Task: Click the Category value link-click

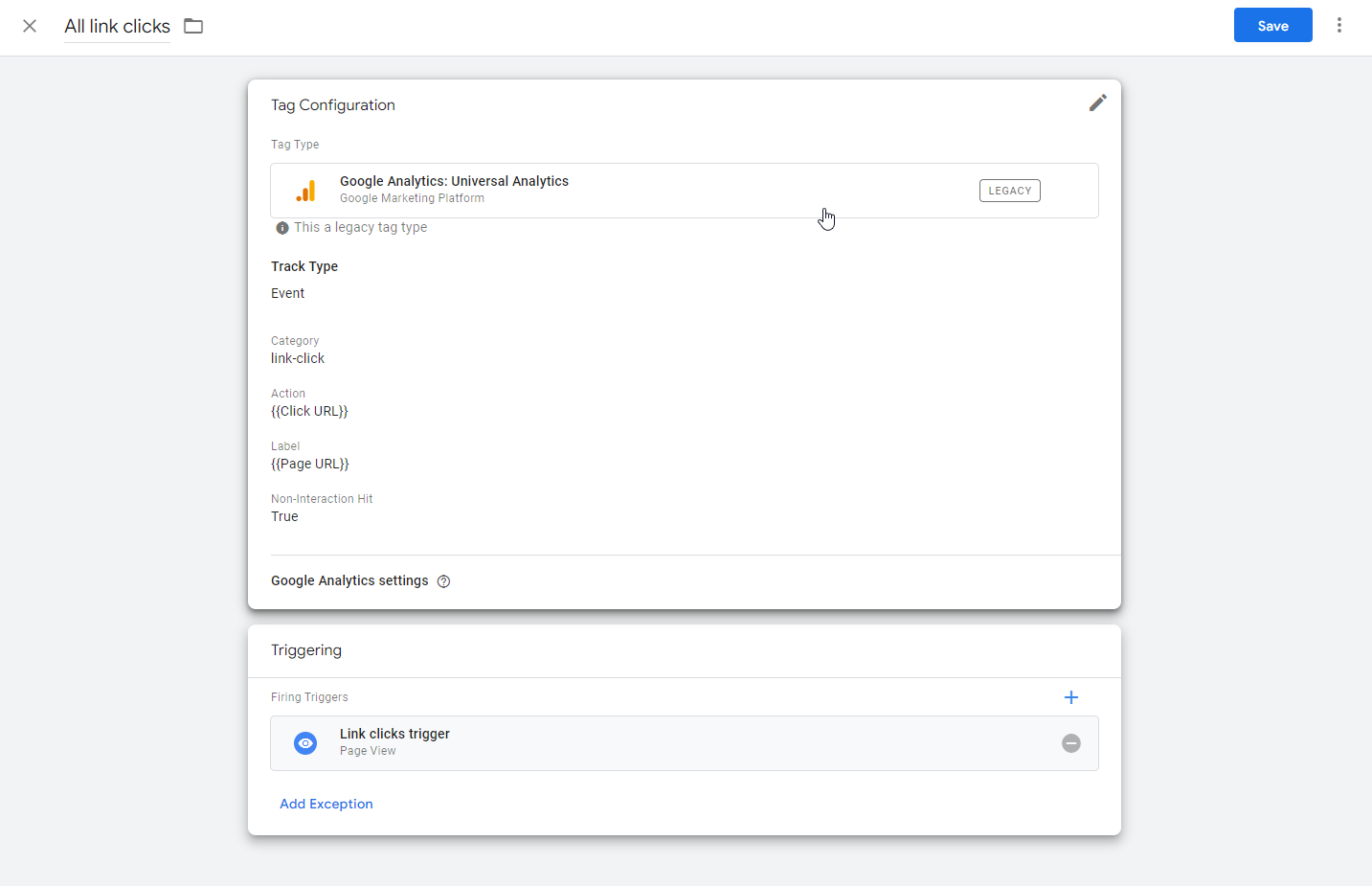Action: point(298,359)
